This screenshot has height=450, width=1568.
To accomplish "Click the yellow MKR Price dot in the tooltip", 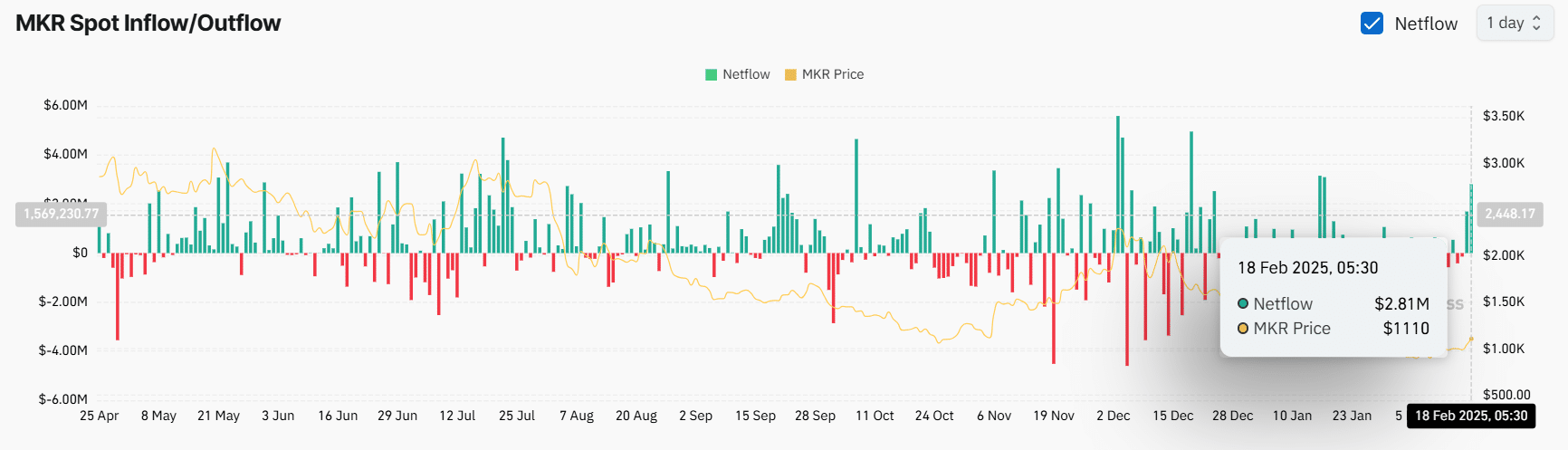I will coord(1243,328).
